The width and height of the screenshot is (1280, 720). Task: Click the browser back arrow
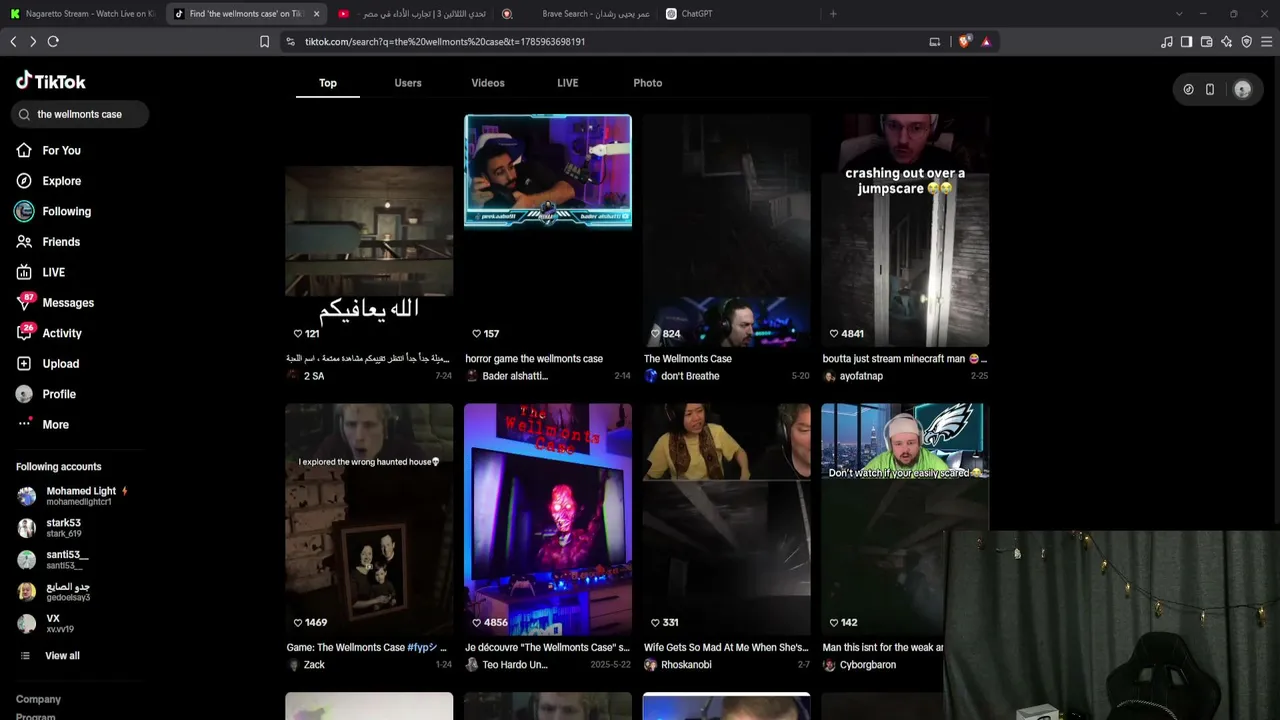(13, 41)
